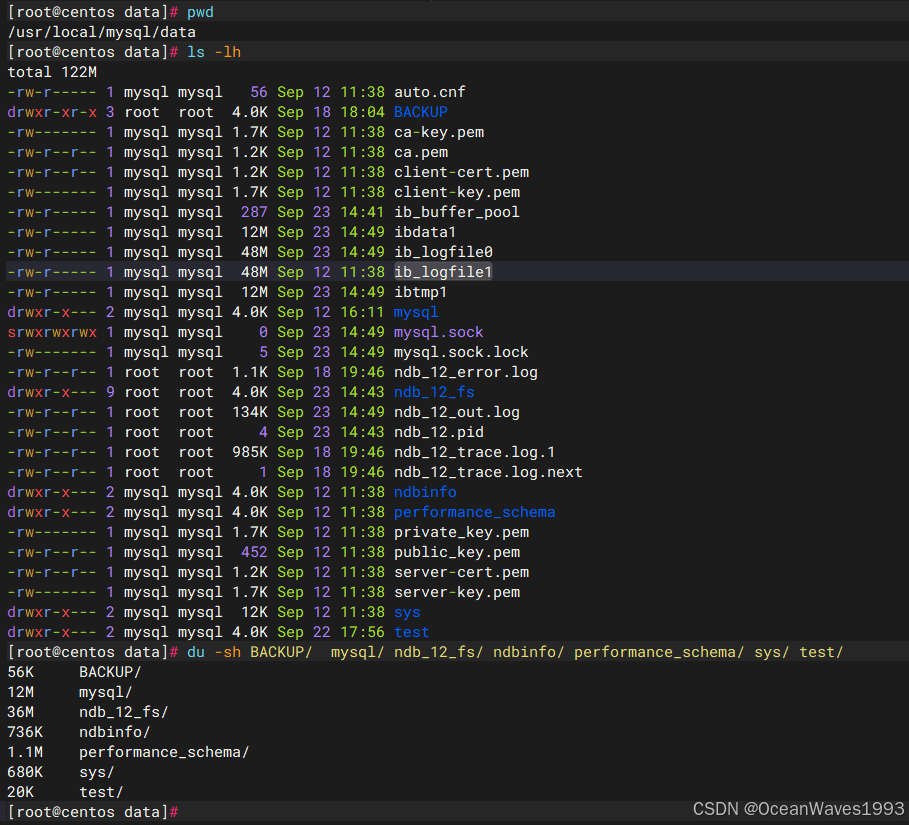Screen dimensions: 909x825
Task: Select the blue mysql directory name
Action: [x=416, y=312]
